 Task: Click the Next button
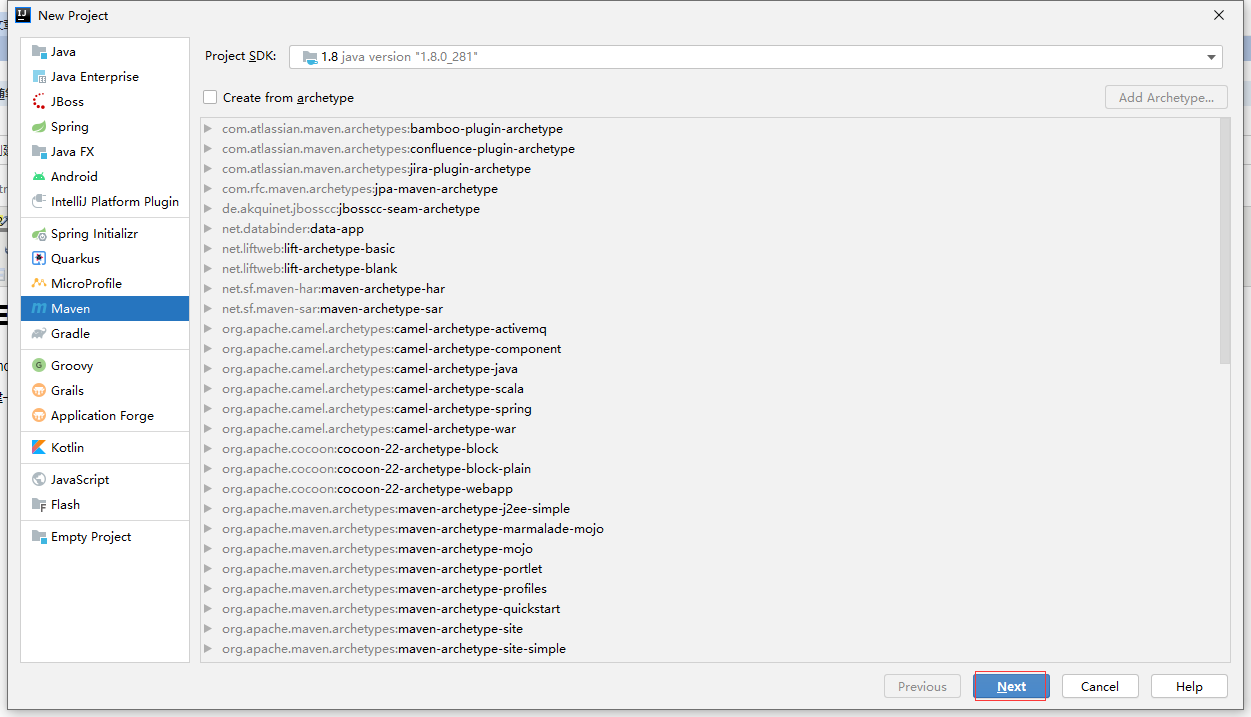click(1011, 686)
